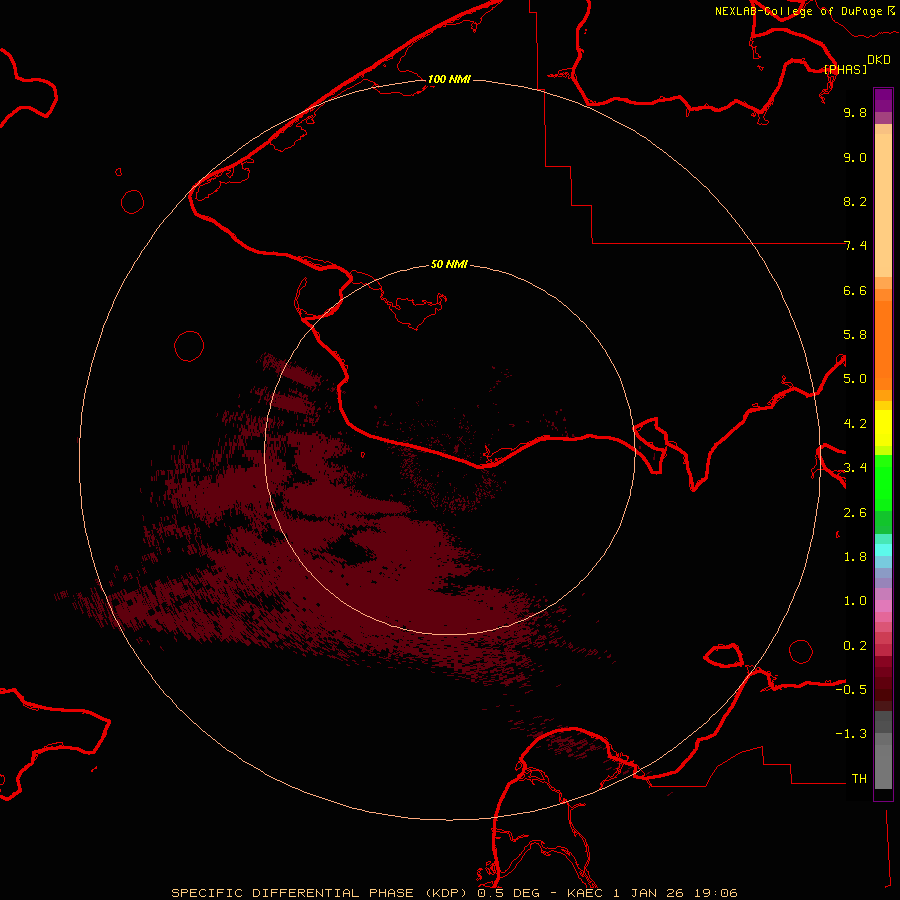Click the 6.6 scale value
This screenshot has width=900, height=900.
[855, 290]
